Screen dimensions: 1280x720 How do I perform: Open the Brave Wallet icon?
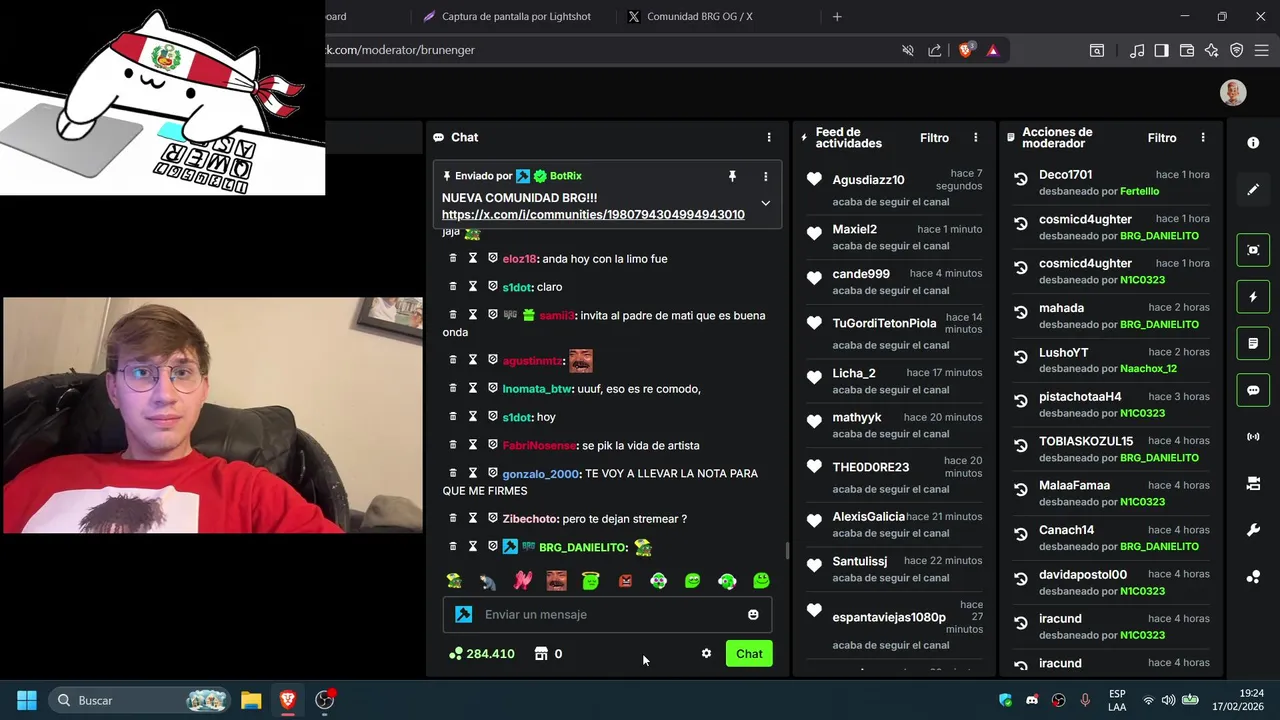point(1187,50)
